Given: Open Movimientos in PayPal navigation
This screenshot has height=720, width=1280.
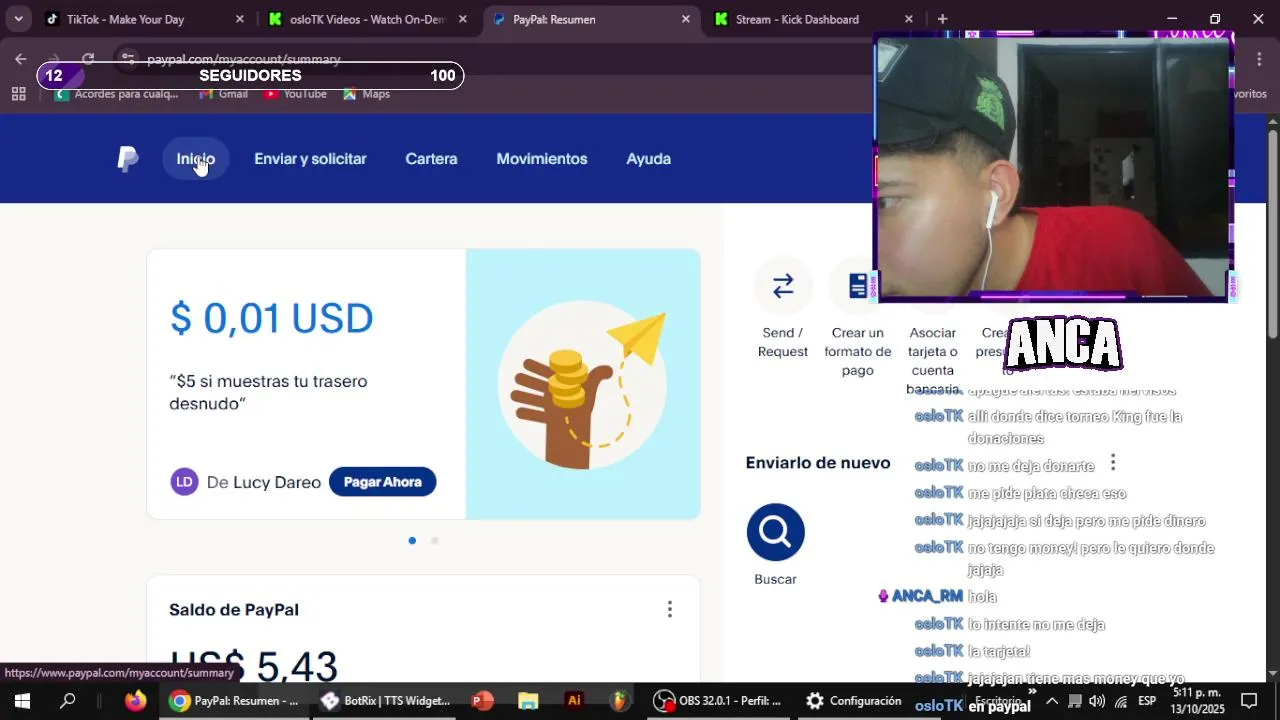Looking at the screenshot, I should (542, 159).
